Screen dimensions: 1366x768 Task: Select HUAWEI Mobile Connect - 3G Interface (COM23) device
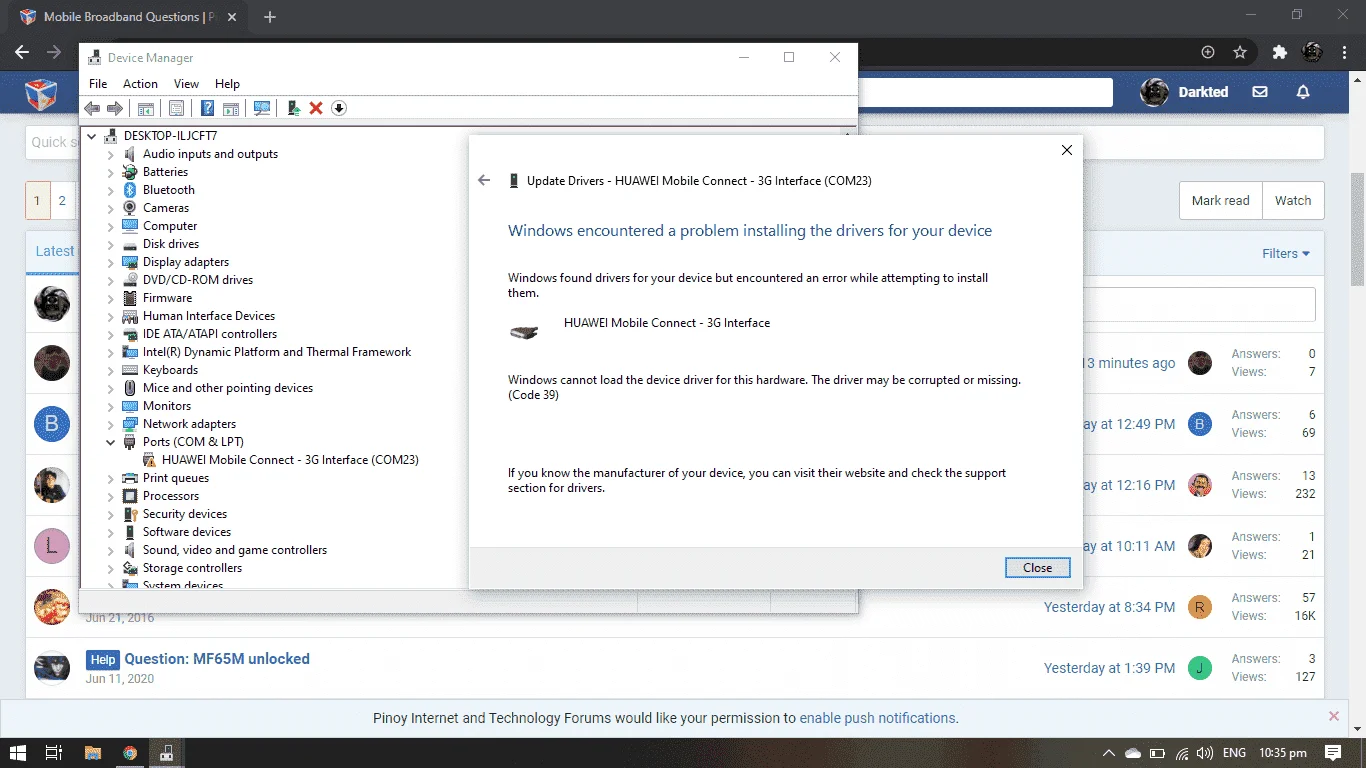(290, 460)
